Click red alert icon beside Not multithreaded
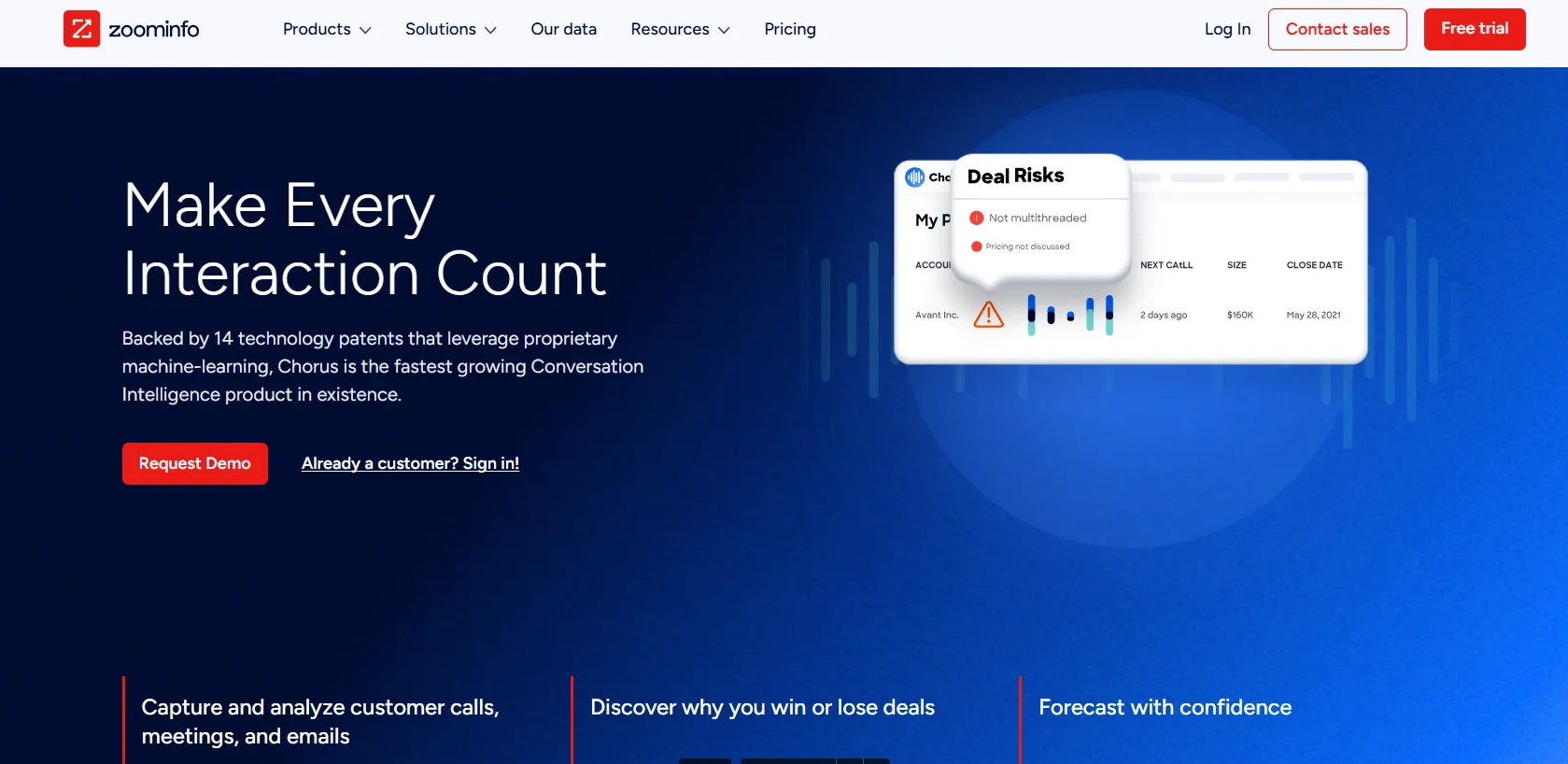Image resolution: width=1568 pixels, height=764 pixels. pyautogui.click(x=976, y=219)
